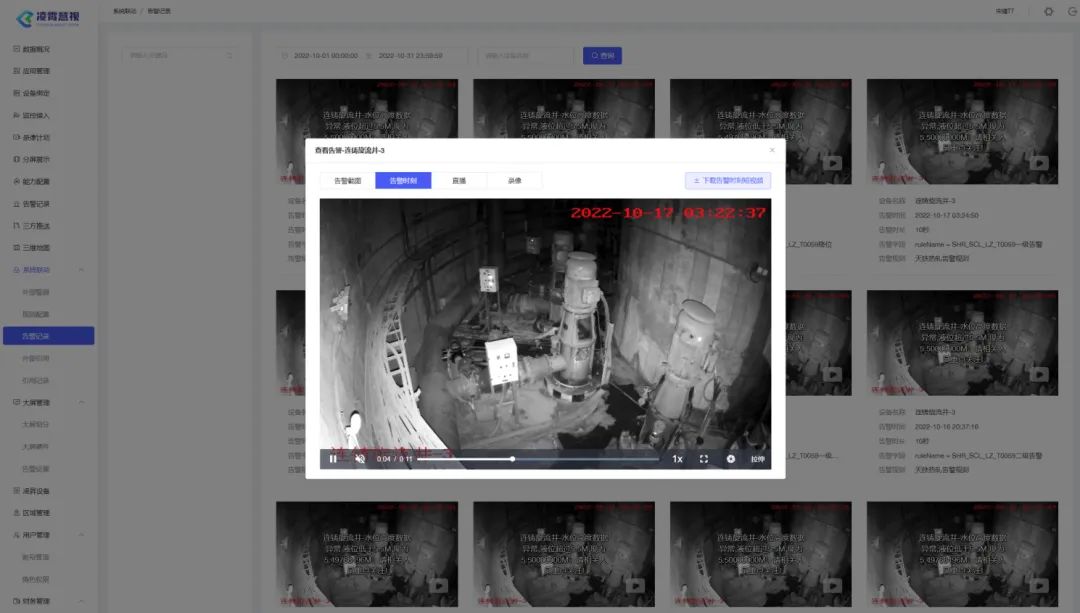
Task: Download the alarm moment video
Action: 728,180
